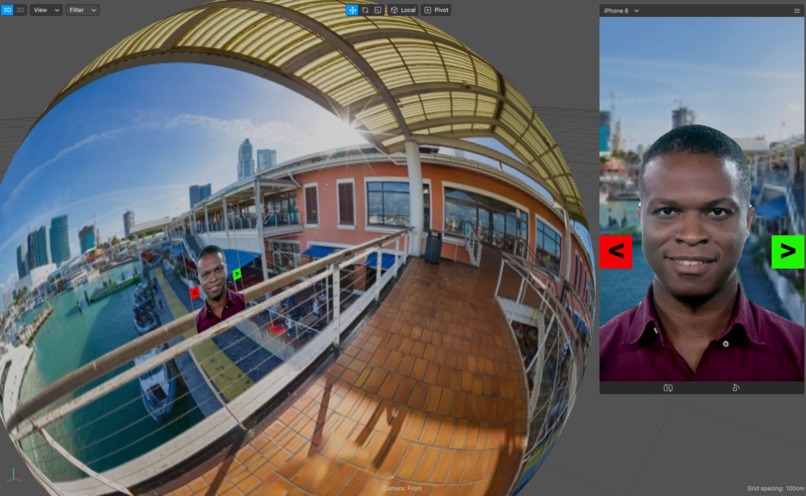The image size is (806, 496).
Task: Click the red left arrow in simulator
Action: click(x=616, y=251)
